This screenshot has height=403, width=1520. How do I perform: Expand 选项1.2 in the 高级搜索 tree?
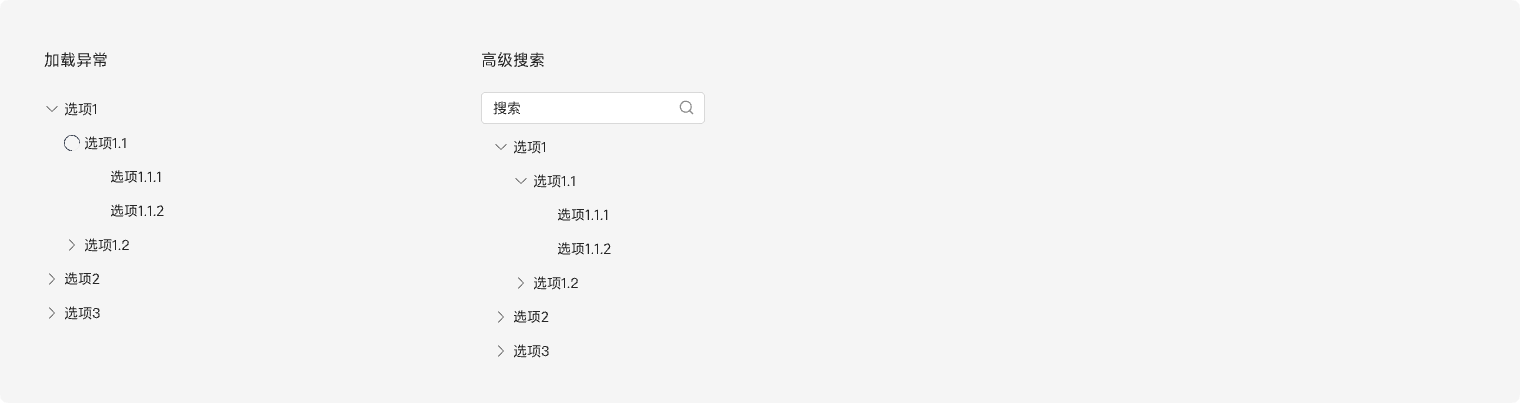click(x=520, y=283)
